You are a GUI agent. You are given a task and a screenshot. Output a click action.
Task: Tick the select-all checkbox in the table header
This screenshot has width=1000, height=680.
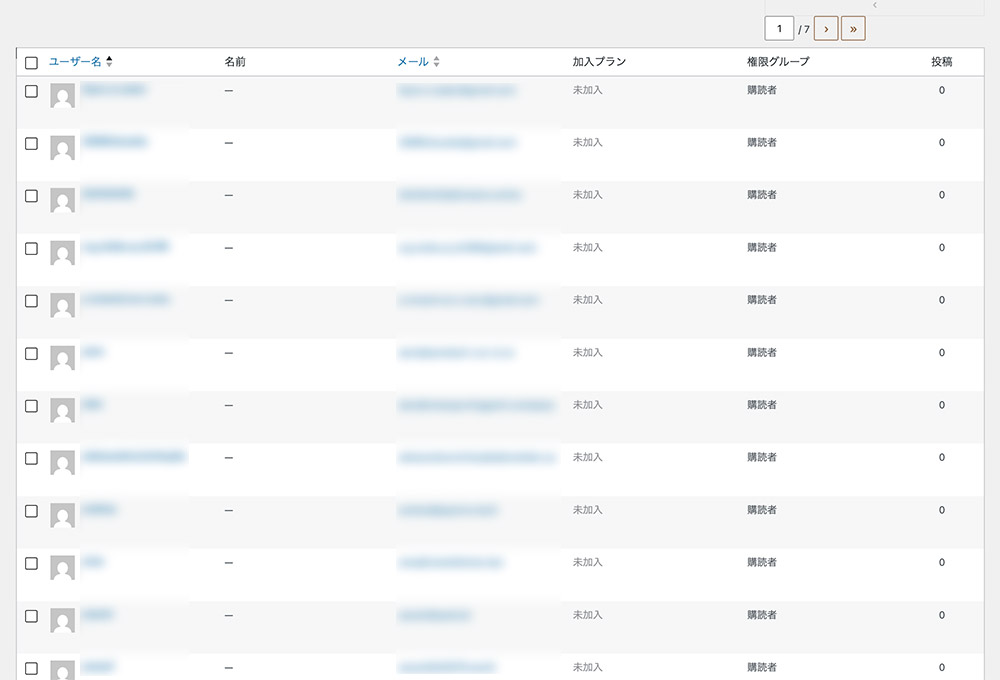point(31,63)
